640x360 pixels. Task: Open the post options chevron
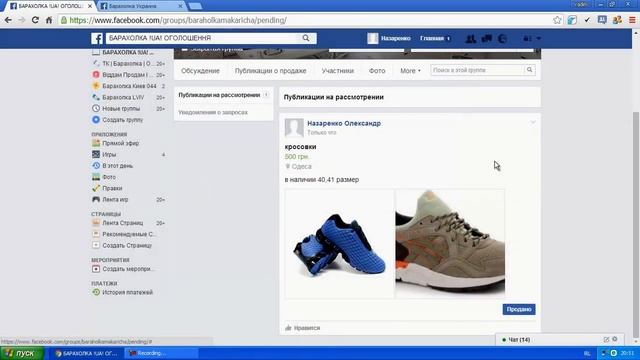pos(533,122)
